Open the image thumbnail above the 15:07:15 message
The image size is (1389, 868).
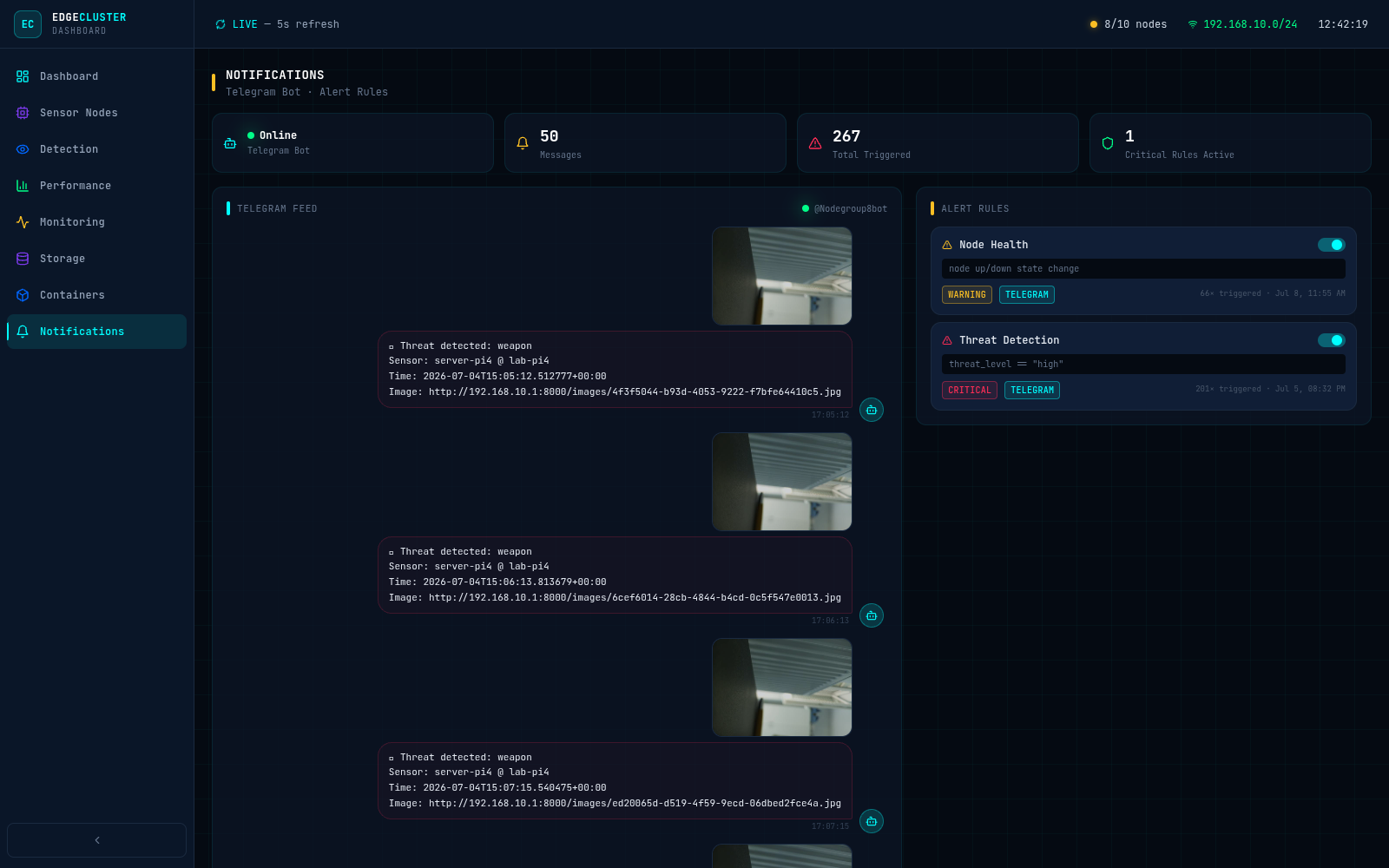tap(782, 687)
